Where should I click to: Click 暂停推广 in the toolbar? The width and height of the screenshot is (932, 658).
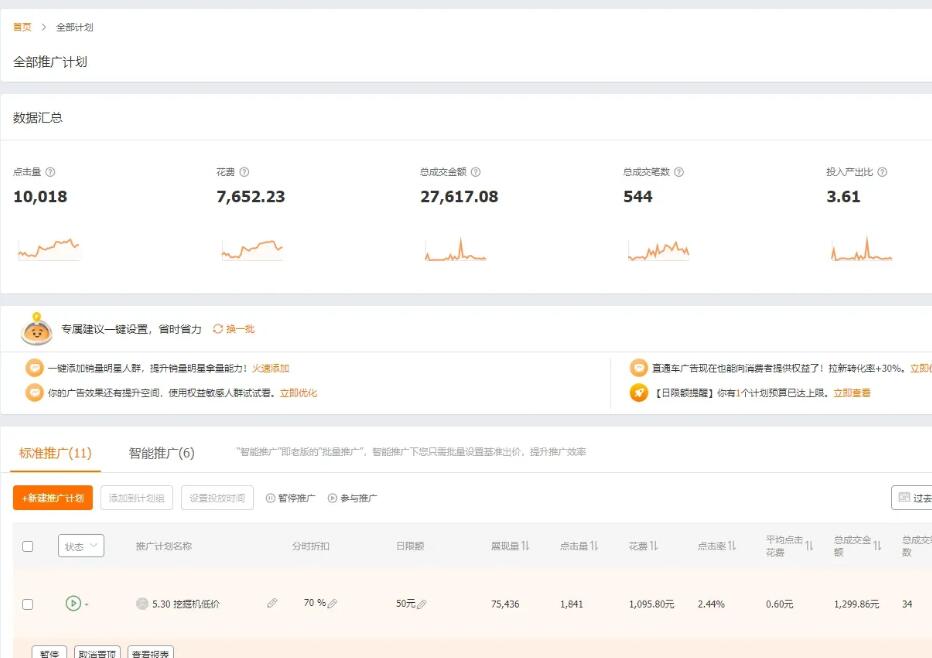pos(291,498)
